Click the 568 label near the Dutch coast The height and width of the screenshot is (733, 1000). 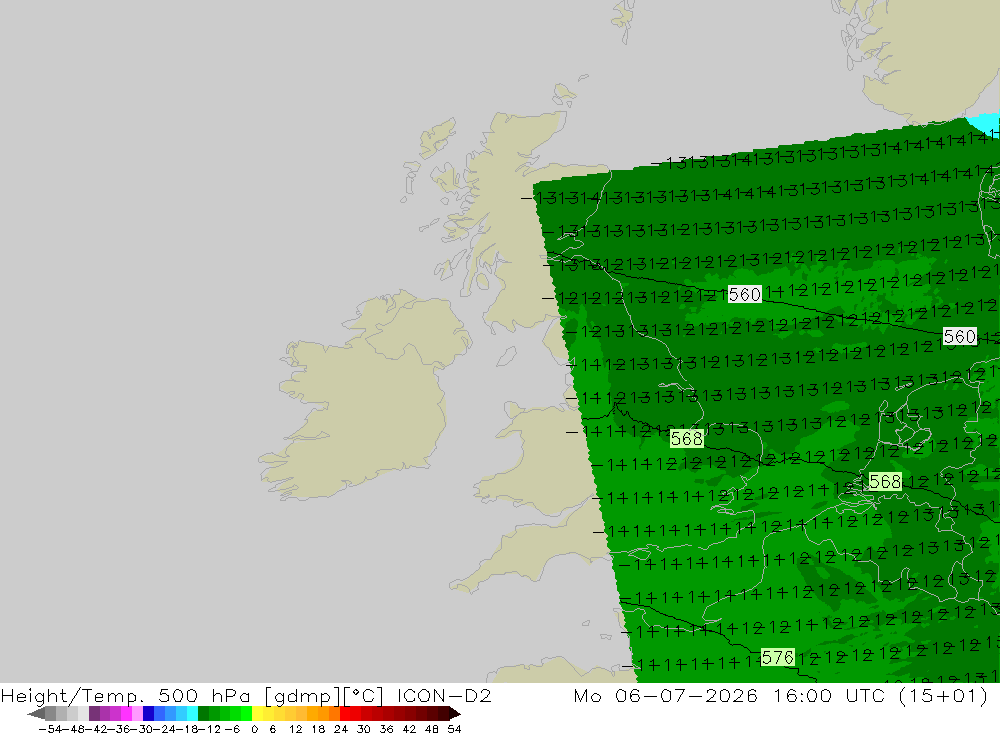point(885,482)
